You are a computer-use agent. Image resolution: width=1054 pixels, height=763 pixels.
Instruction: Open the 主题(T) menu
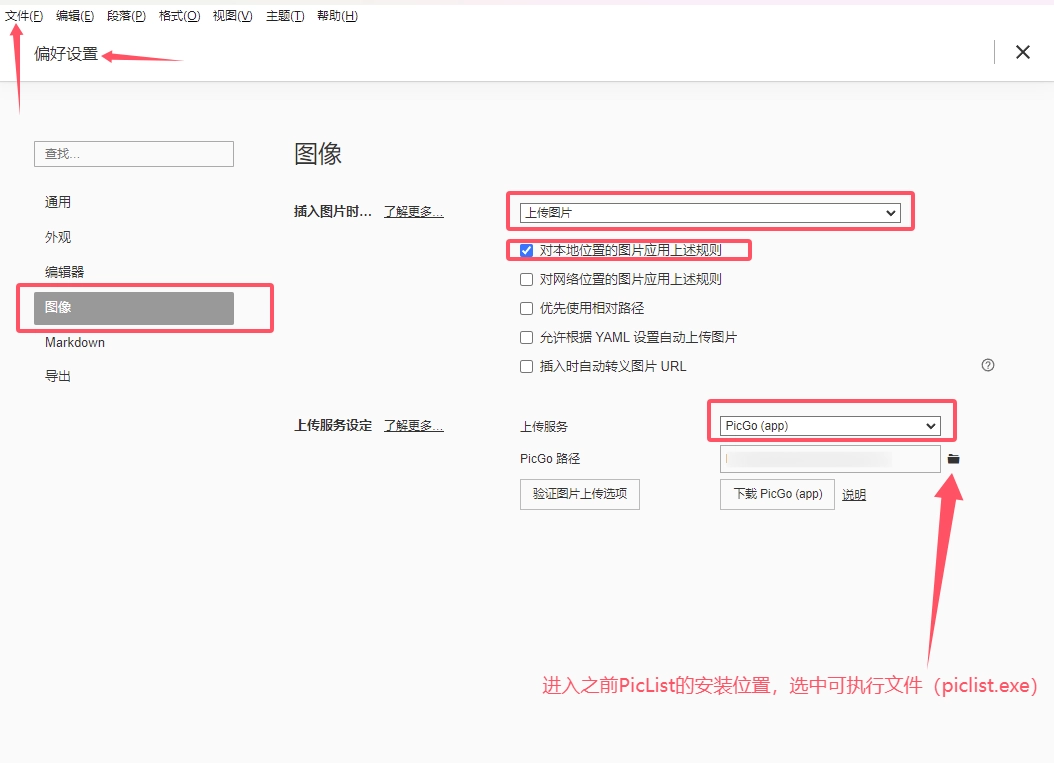[285, 16]
